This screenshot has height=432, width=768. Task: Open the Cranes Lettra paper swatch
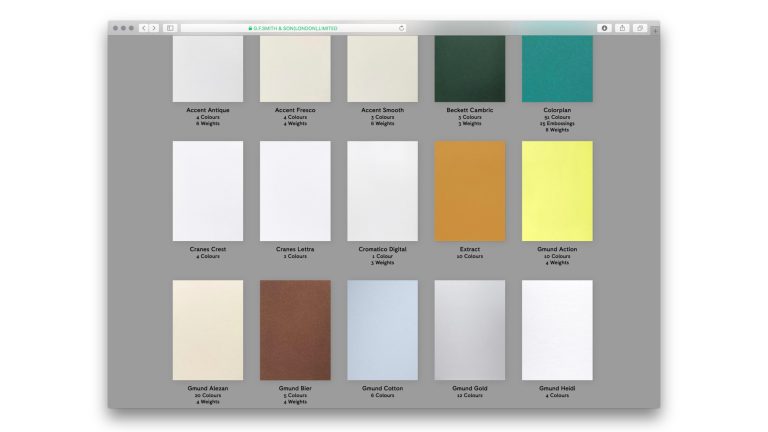[295, 191]
